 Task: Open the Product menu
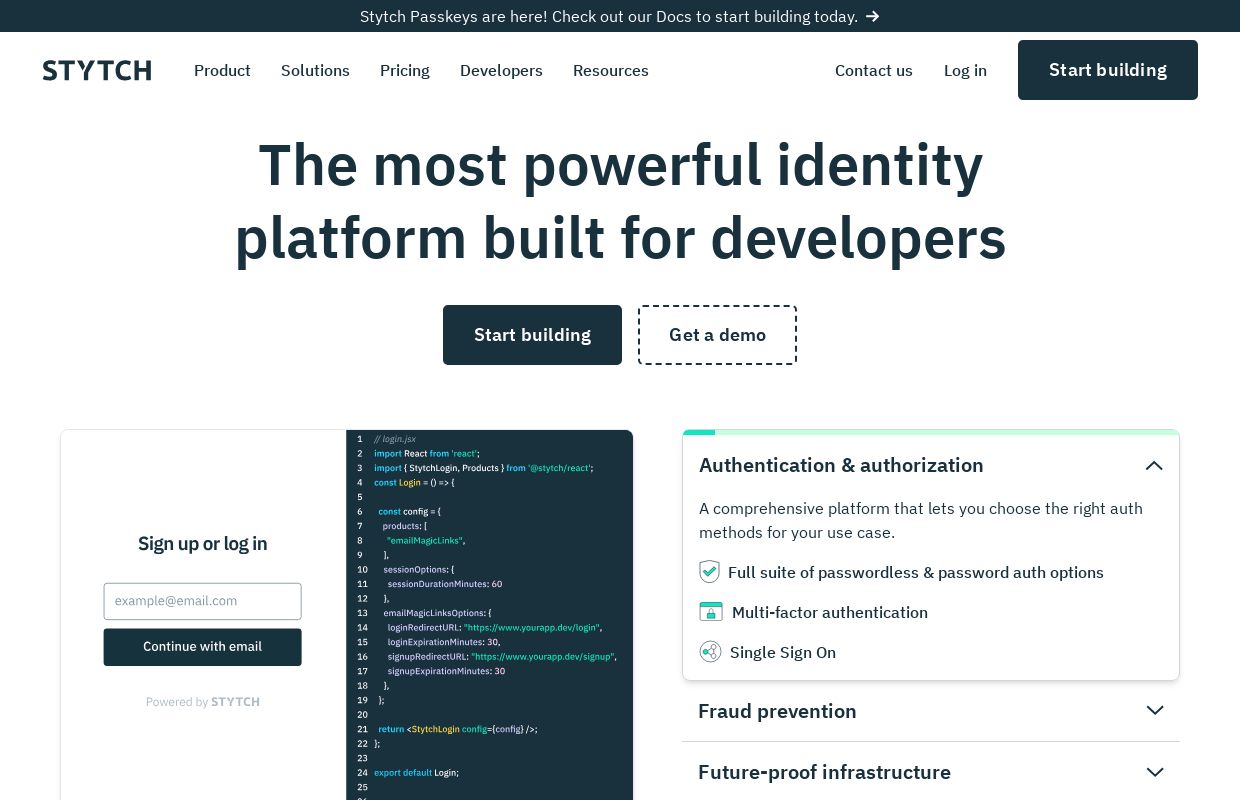(222, 70)
